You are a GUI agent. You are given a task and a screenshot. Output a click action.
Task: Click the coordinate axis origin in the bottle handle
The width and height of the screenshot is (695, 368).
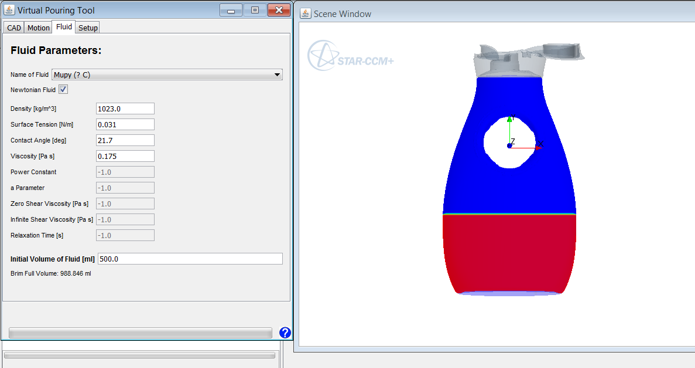509,145
